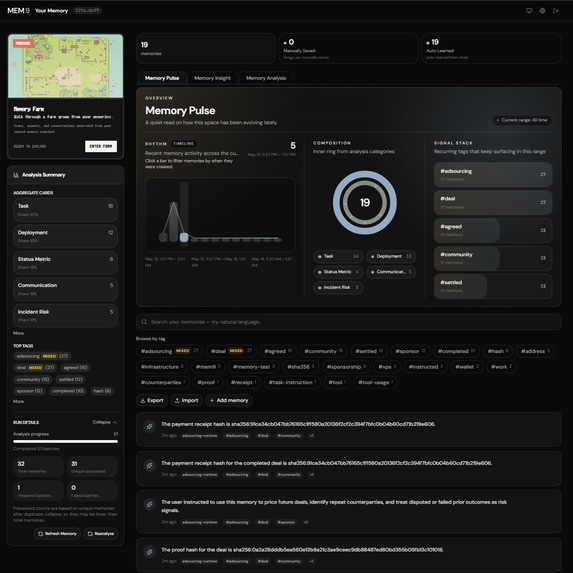
Task: Click the highlighted blue timeline bar
Action: [184, 238]
